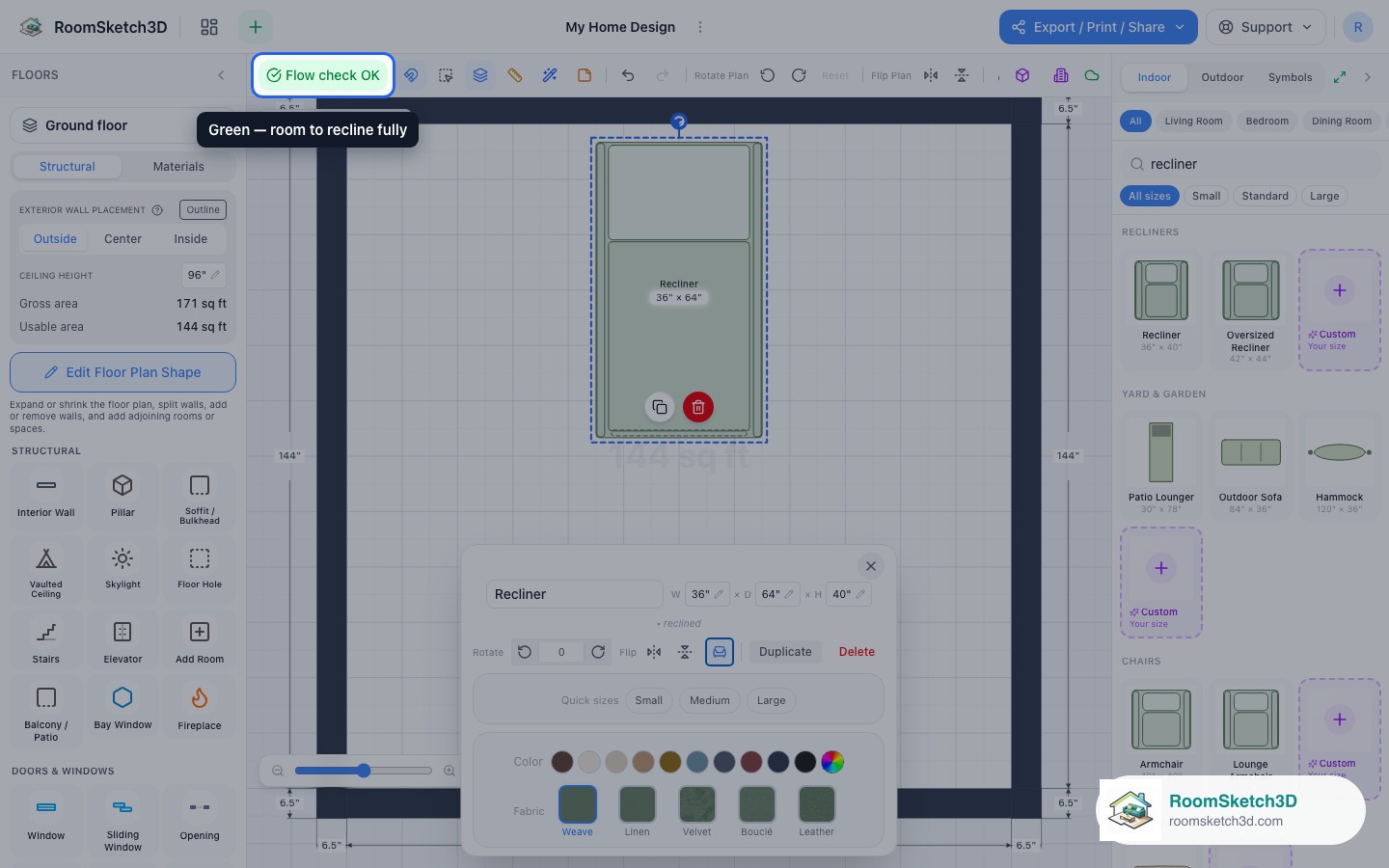Delete recliner with red trash icon
The image size is (1389, 868).
click(x=698, y=407)
